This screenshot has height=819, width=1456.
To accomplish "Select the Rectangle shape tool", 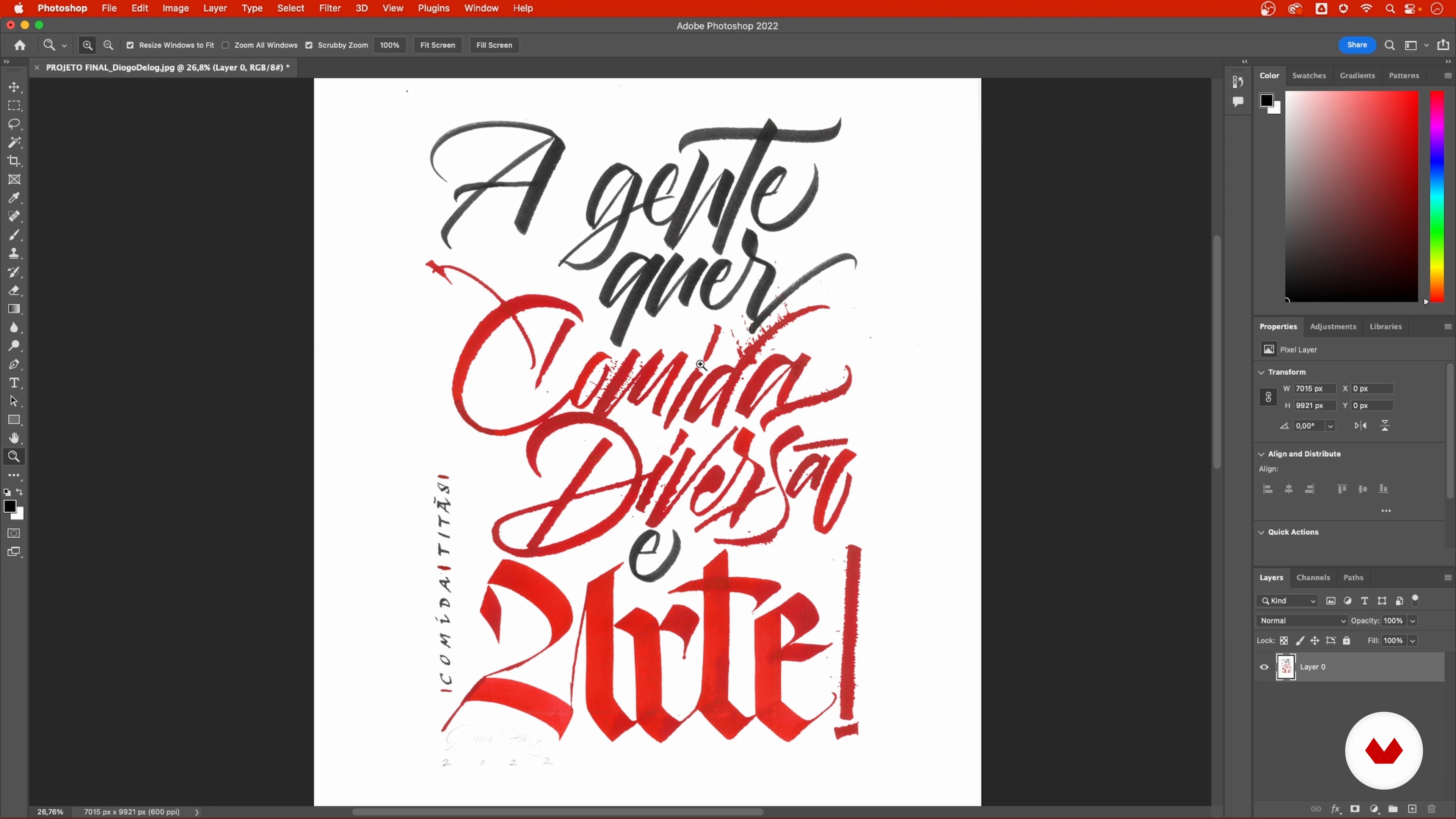I will coord(14,420).
